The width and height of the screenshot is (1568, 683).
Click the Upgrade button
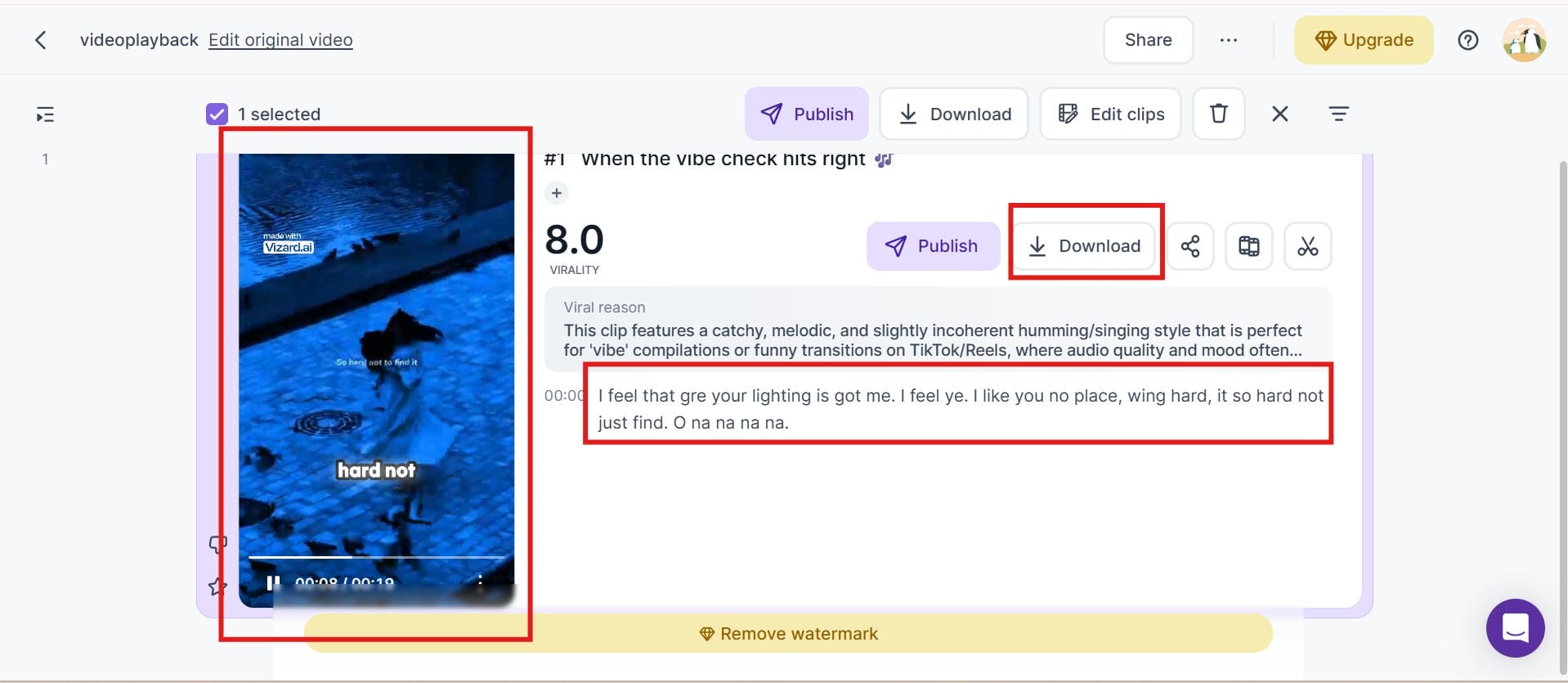point(1364,40)
